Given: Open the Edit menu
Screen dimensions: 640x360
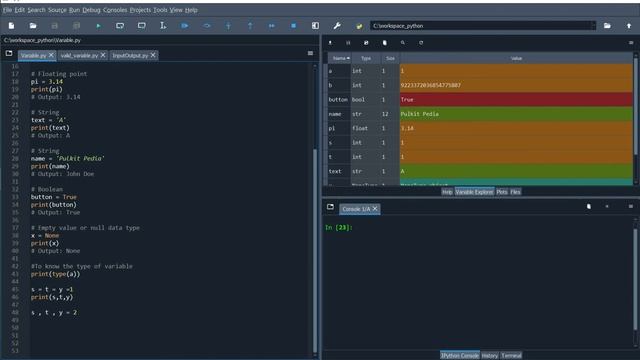Looking at the screenshot, I should tap(20, 10).
